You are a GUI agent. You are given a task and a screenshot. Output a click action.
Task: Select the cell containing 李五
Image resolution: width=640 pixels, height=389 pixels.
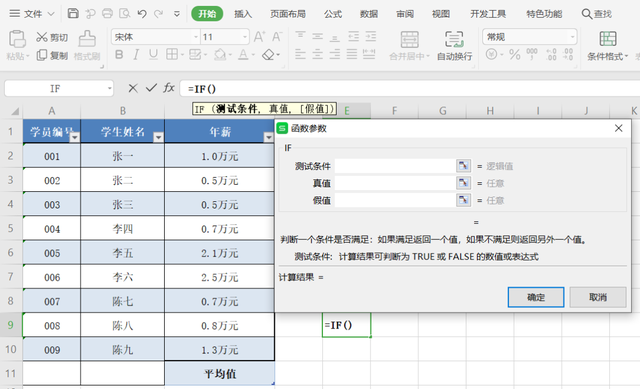coord(122,253)
